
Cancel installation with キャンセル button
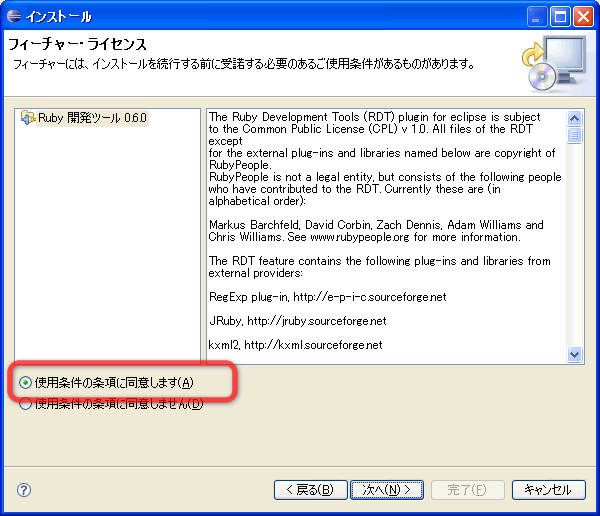(548, 490)
